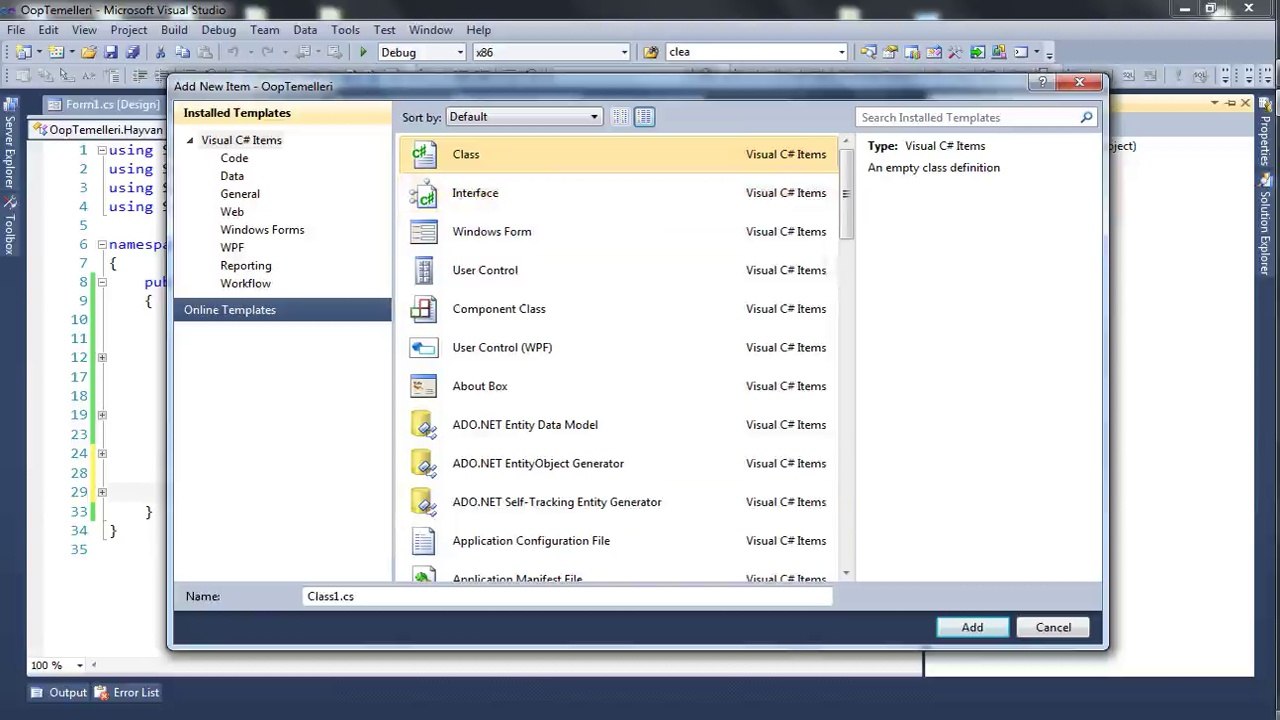The height and width of the screenshot is (720, 1280).
Task: Select the Data category in the tree
Action: [232, 176]
